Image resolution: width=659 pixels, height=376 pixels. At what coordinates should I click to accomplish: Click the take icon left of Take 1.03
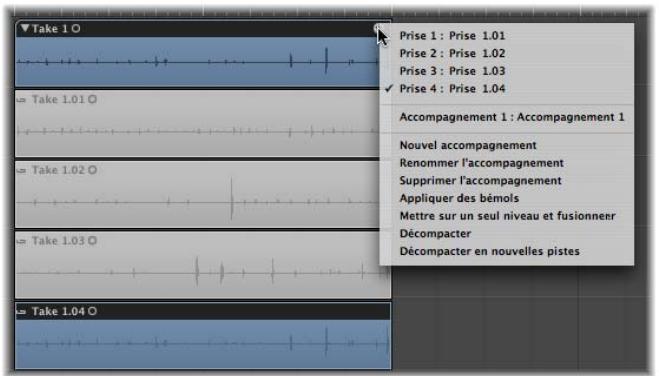(x=21, y=241)
